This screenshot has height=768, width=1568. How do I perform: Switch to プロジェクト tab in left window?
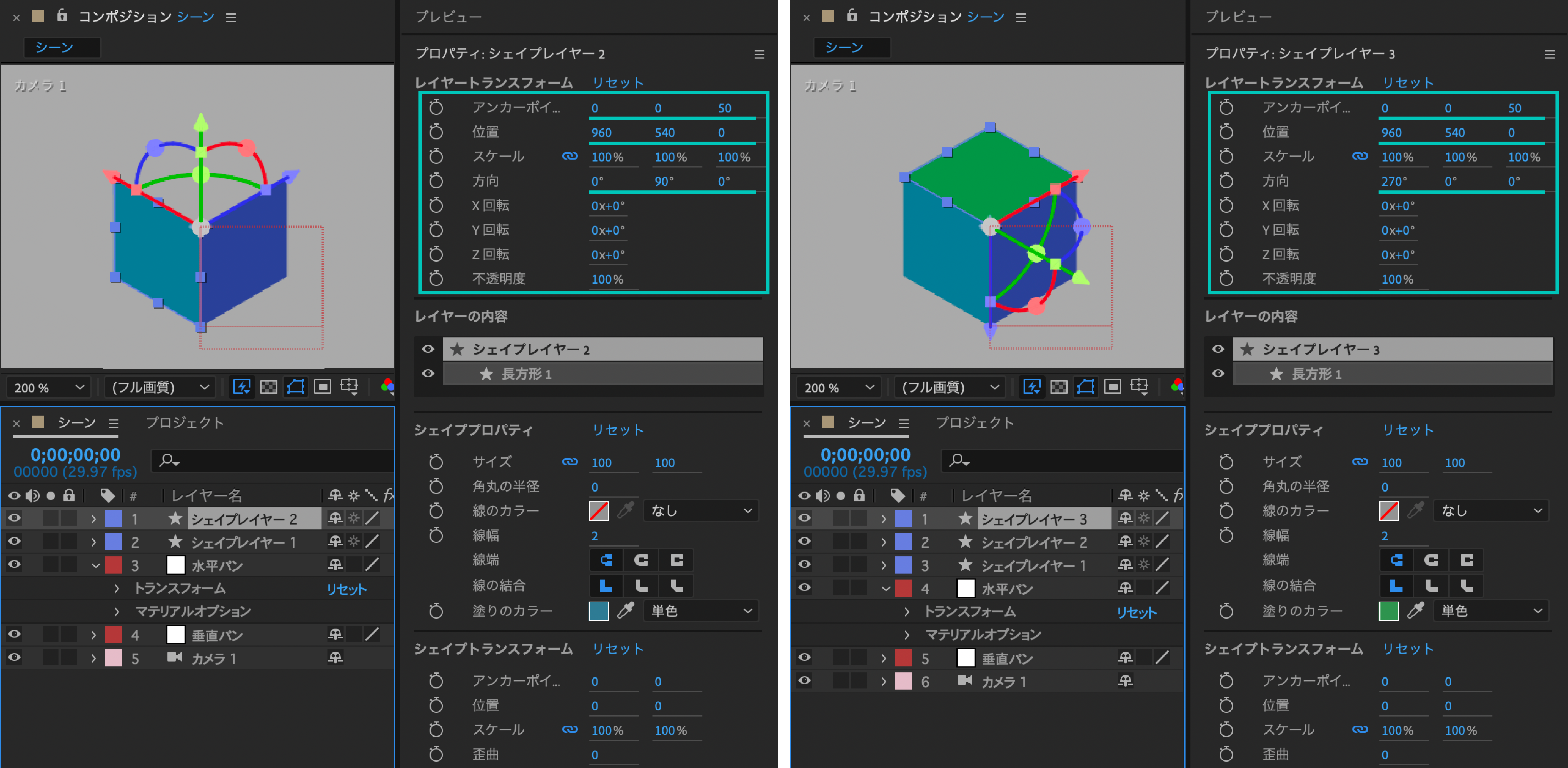pyautogui.click(x=185, y=423)
